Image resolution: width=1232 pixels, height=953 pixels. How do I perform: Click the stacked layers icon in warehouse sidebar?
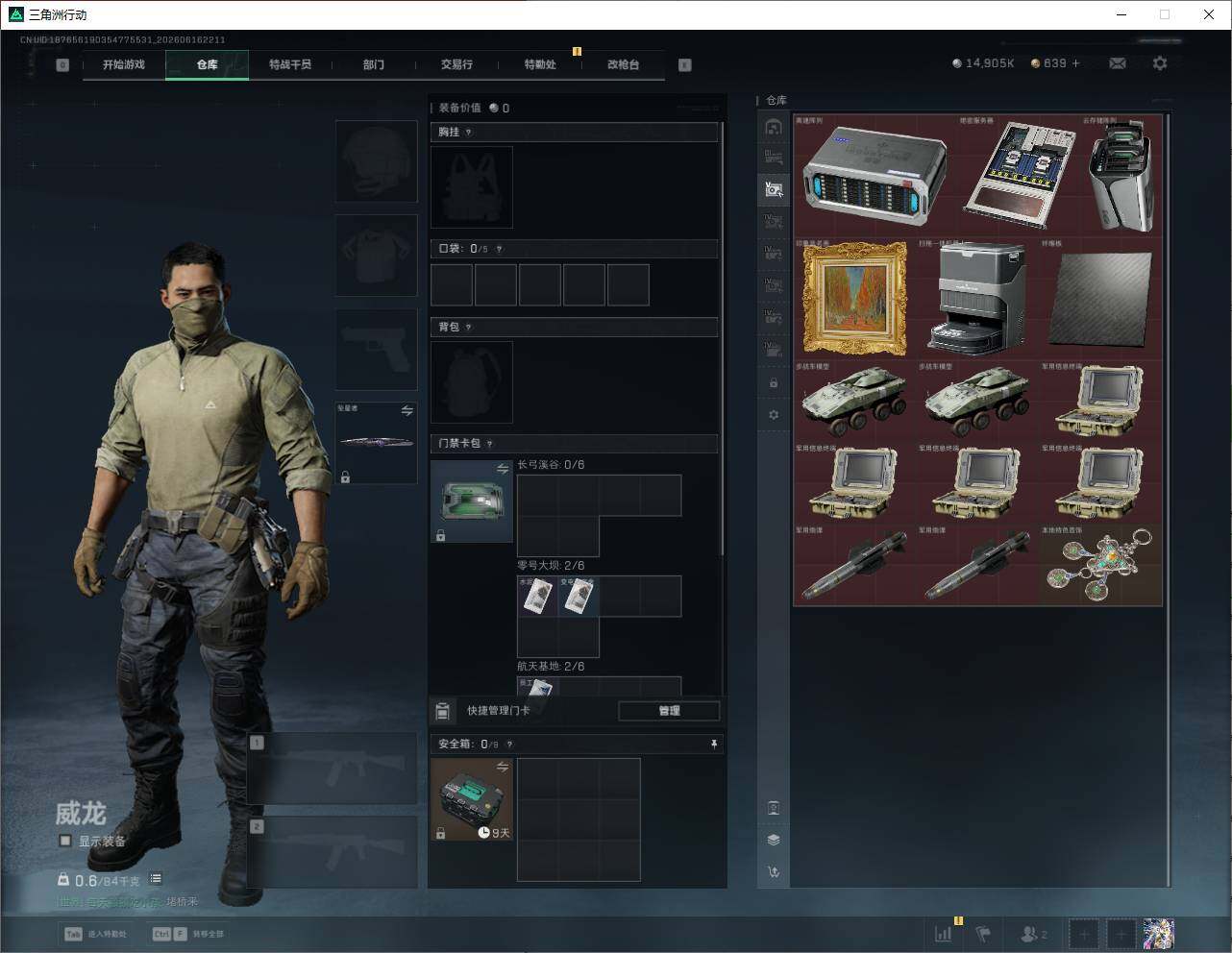coord(774,840)
